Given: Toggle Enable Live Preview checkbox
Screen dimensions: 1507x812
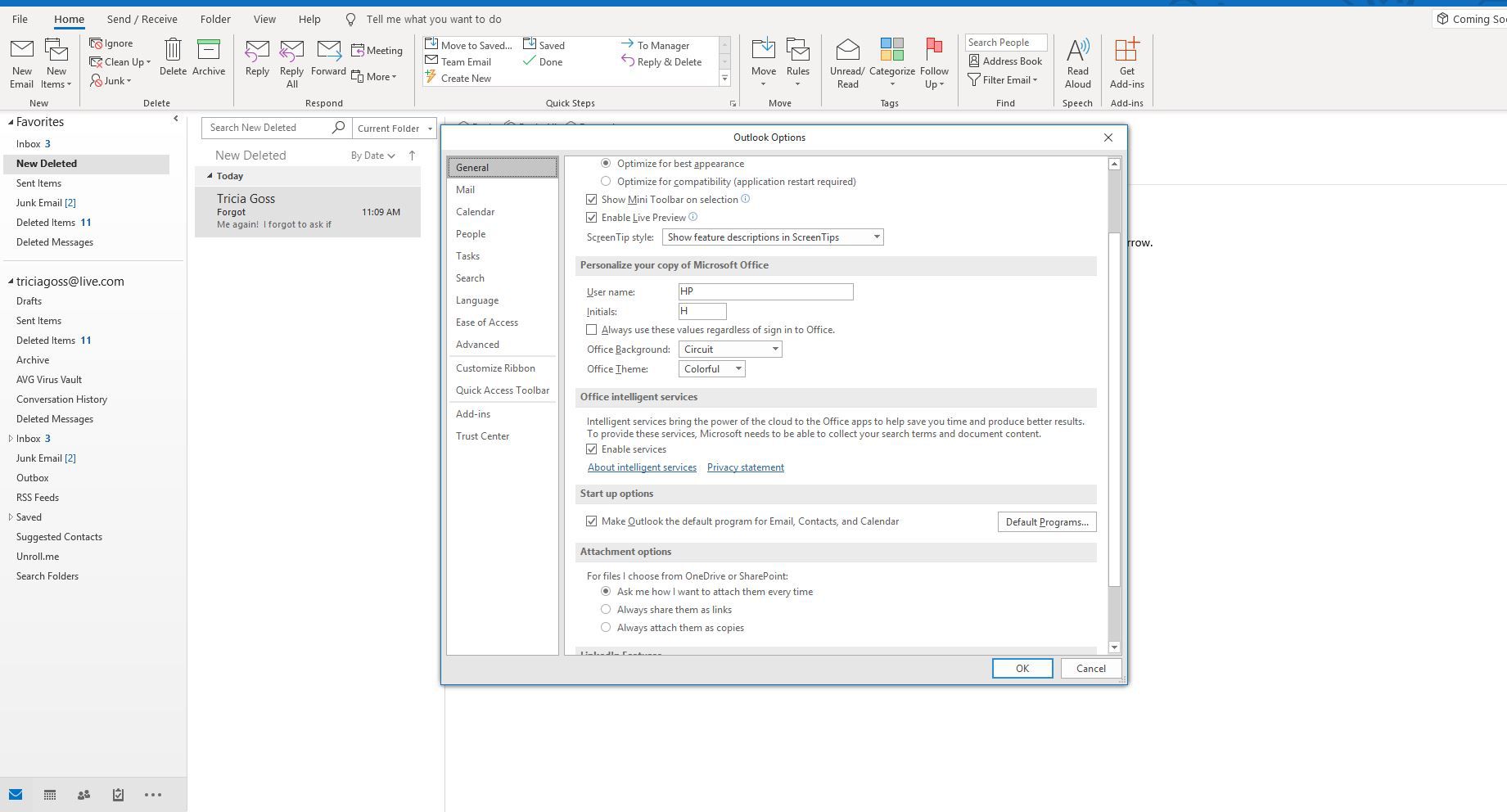Looking at the screenshot, I should (x=591, y=218).
